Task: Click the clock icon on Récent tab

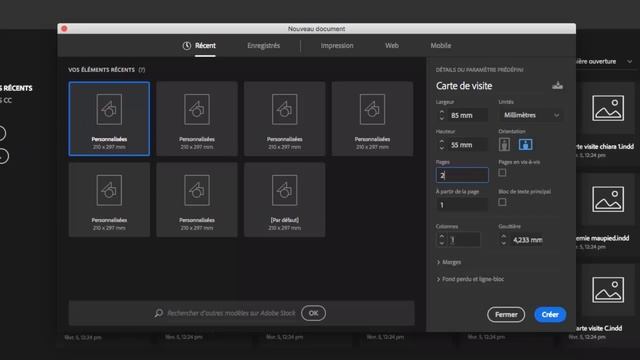Action: (x=187, y=46)
